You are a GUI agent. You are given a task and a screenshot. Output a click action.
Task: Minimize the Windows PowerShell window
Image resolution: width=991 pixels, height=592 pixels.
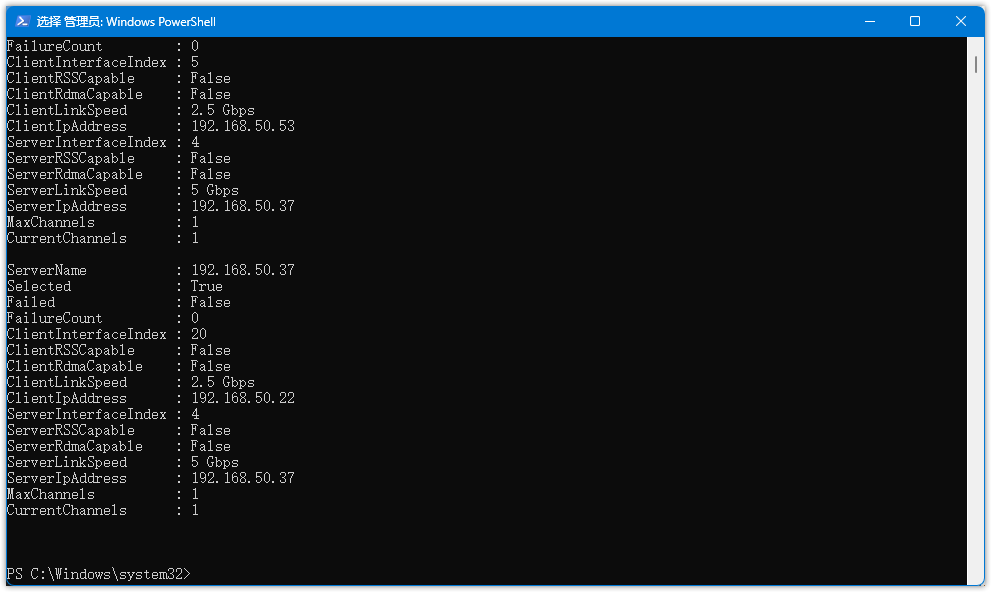[870, 21]
